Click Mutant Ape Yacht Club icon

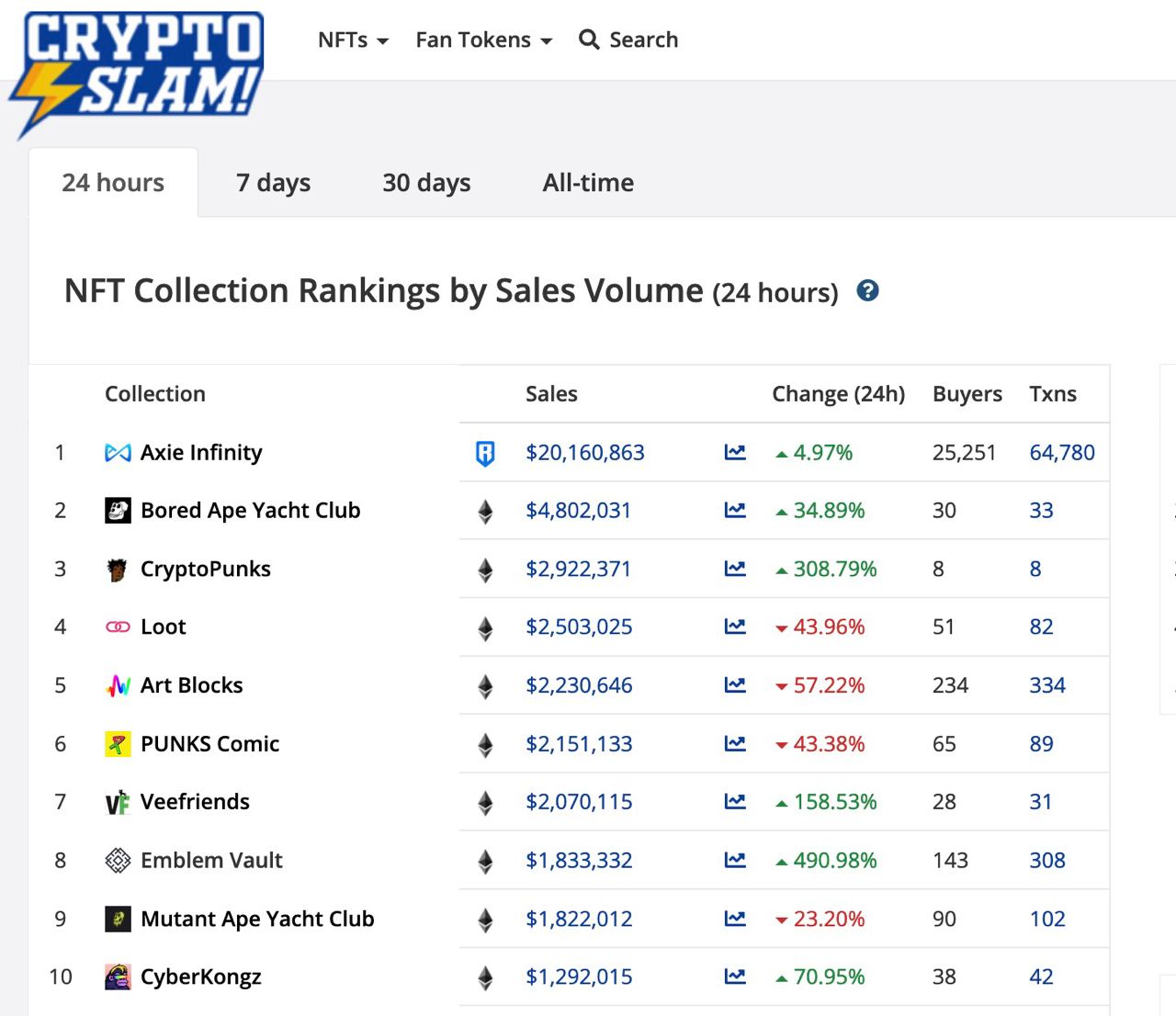(118, 920)
